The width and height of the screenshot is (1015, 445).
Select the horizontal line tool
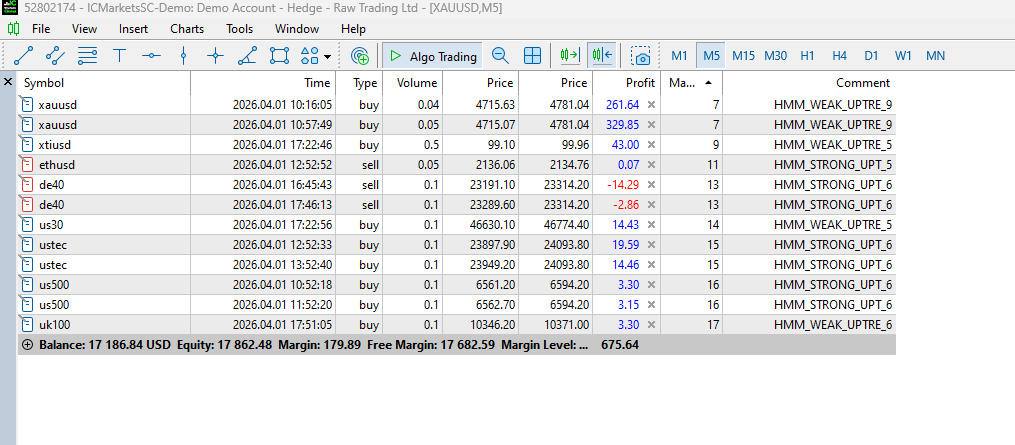coord(151,56)
